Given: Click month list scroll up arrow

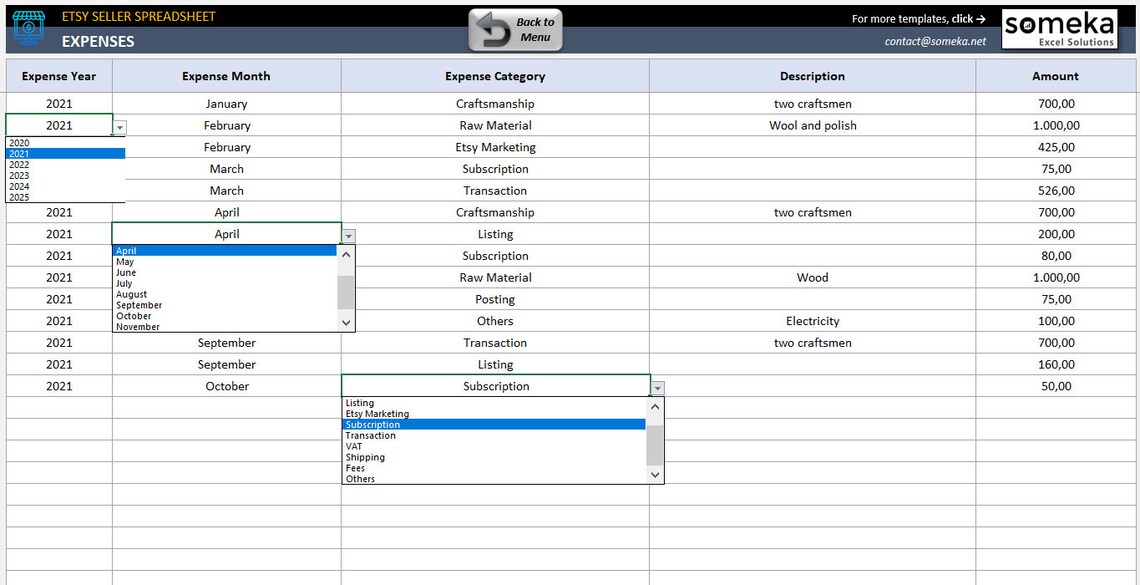Looking at the screenshot, I should [x=346, y=254].
